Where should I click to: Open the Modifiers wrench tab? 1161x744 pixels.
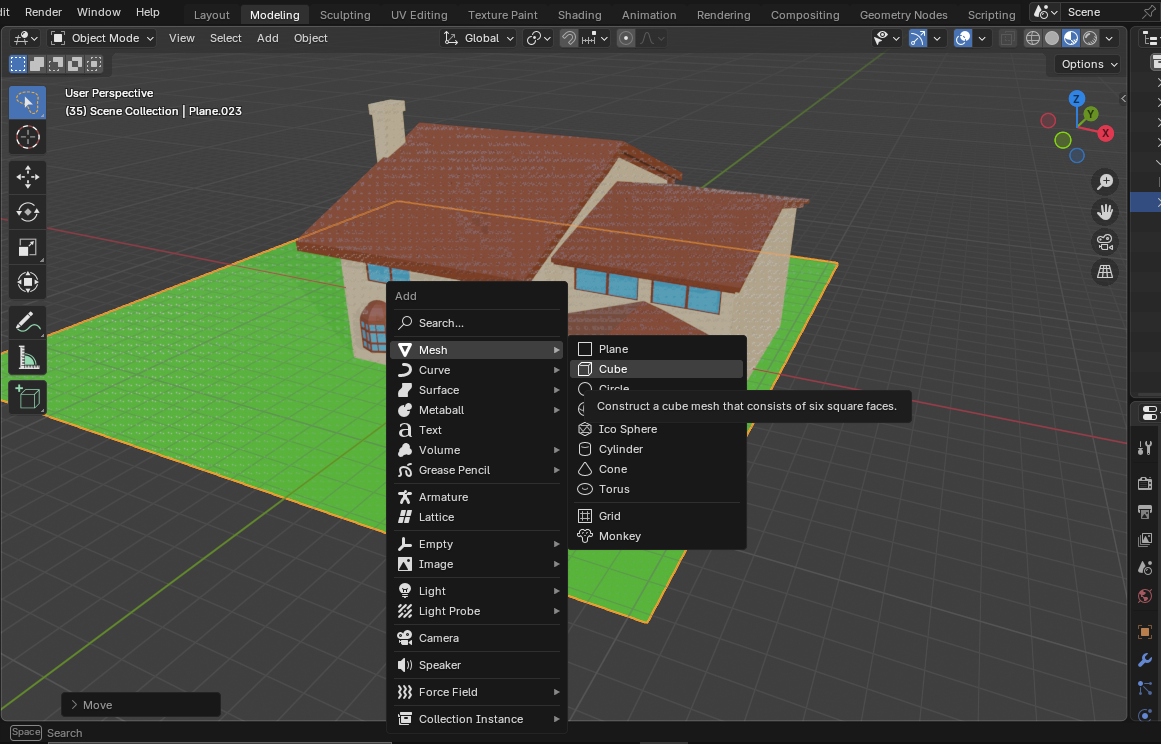pos(1145,660)
